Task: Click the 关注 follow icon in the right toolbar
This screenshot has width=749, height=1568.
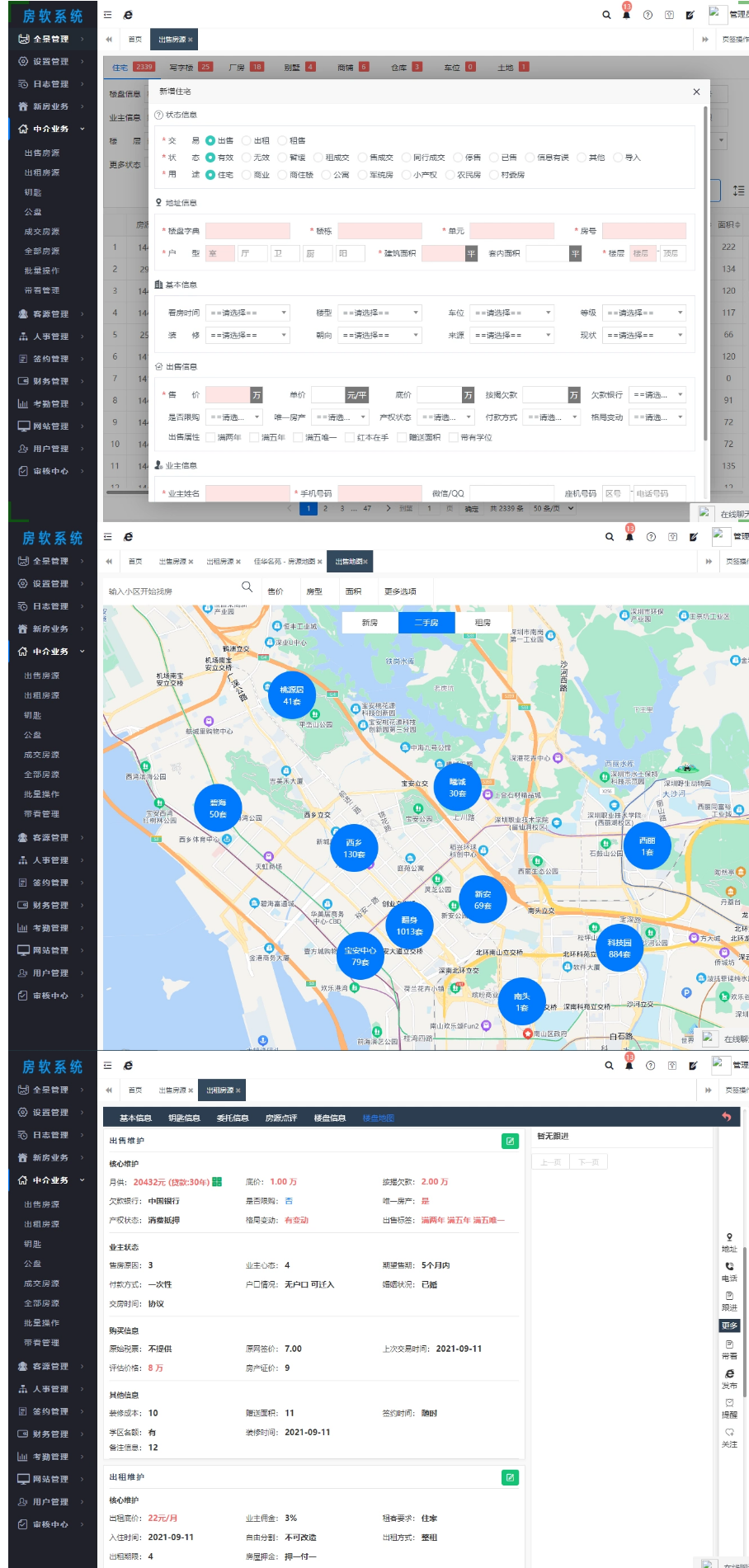Action: 729,1432
